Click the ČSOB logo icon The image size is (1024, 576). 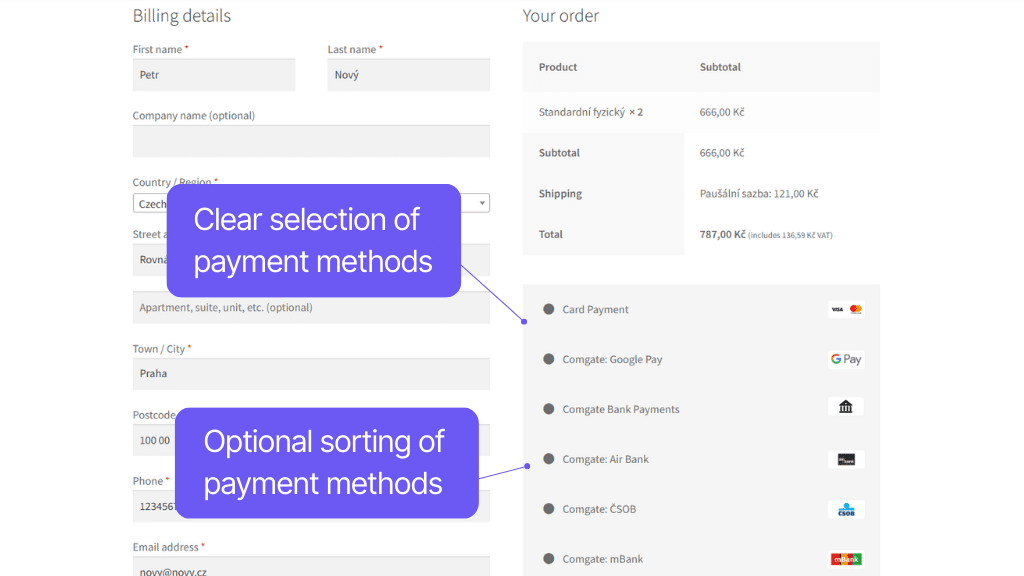pos(846,509)
